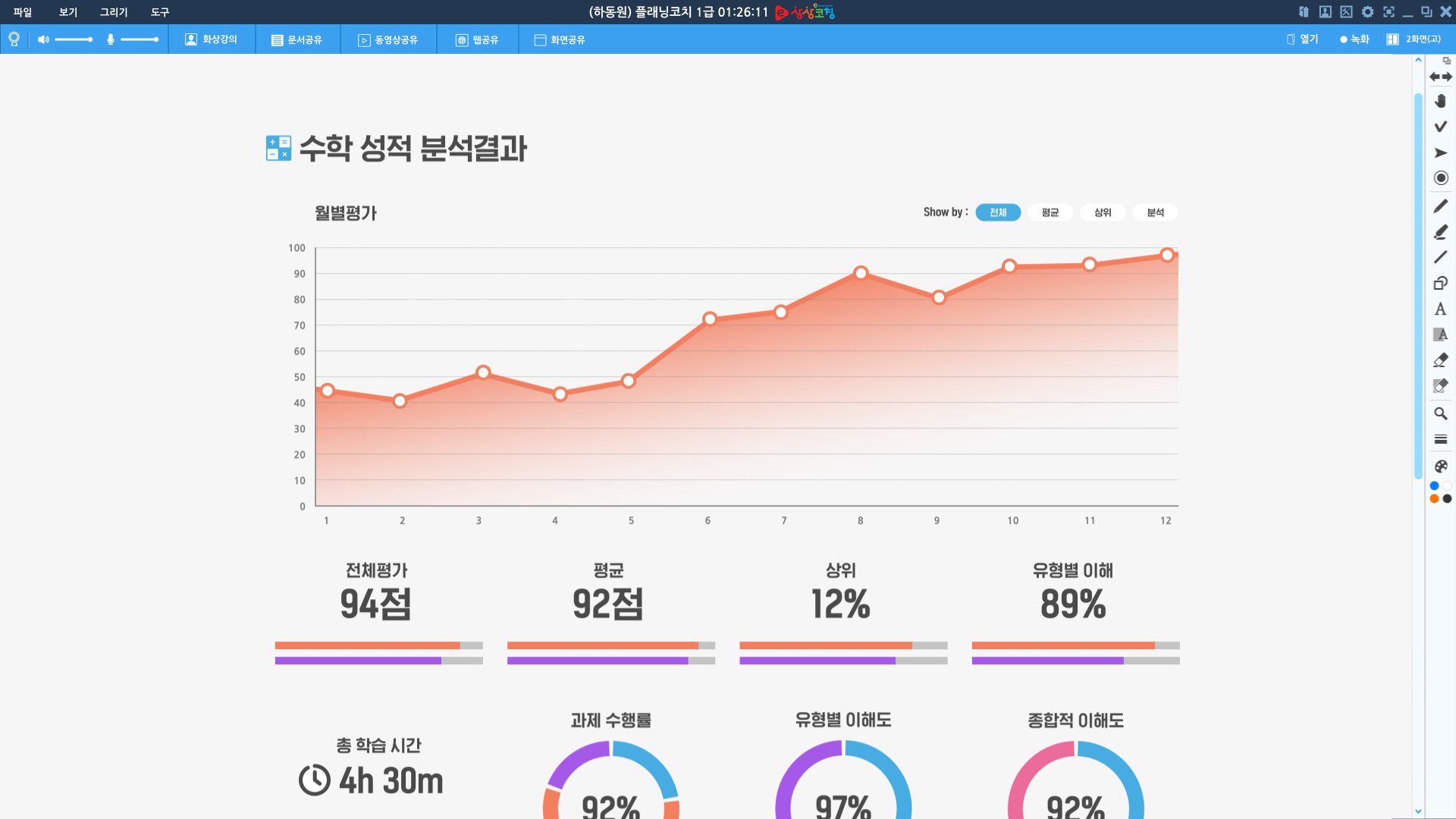
Task: Click the 문서공유 button
Action: click(297, 39)
